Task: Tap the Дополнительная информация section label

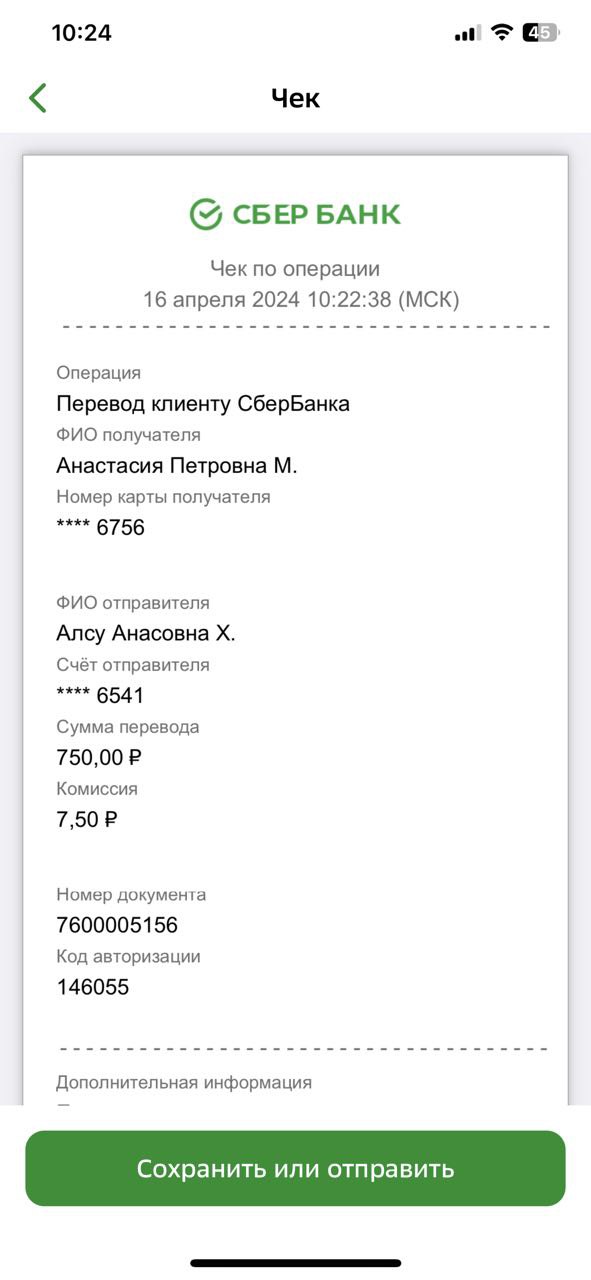Action: coord(184,1082)
